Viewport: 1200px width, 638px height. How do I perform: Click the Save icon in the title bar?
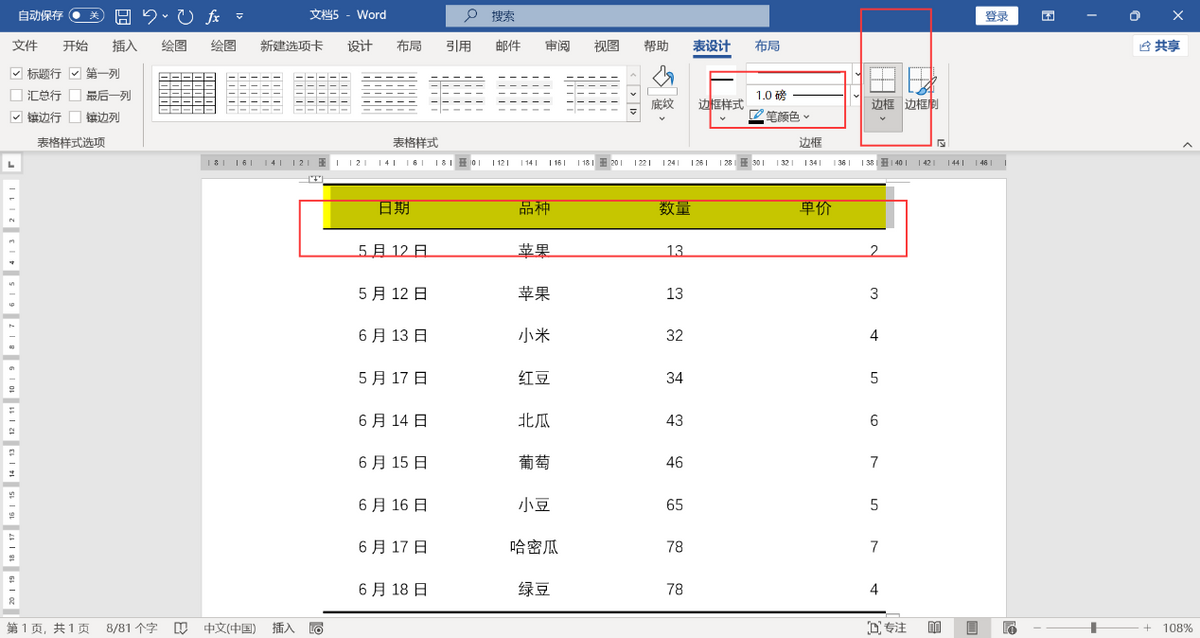point(123,16)
